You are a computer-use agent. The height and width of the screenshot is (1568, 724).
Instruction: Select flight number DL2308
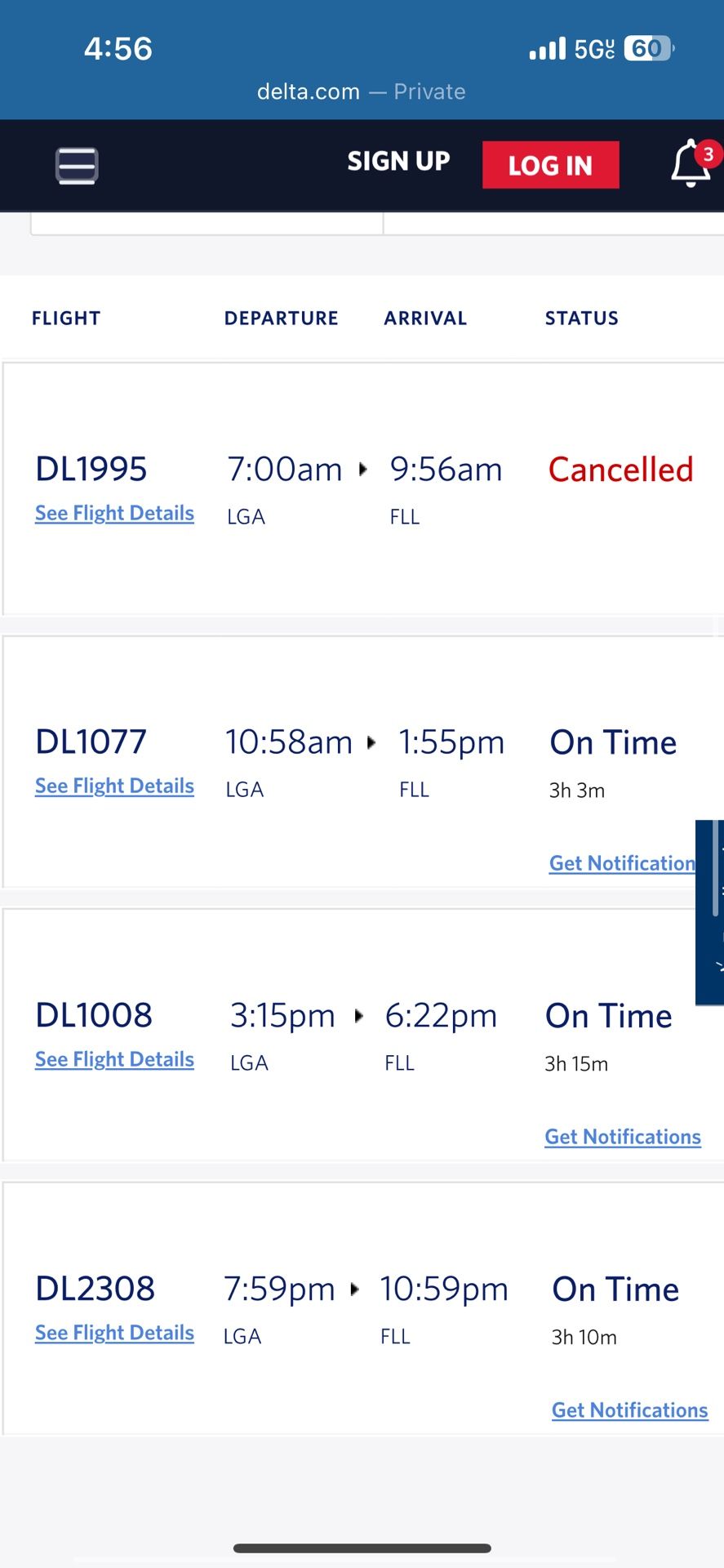pyautogui.click(x=95, y=1289)
